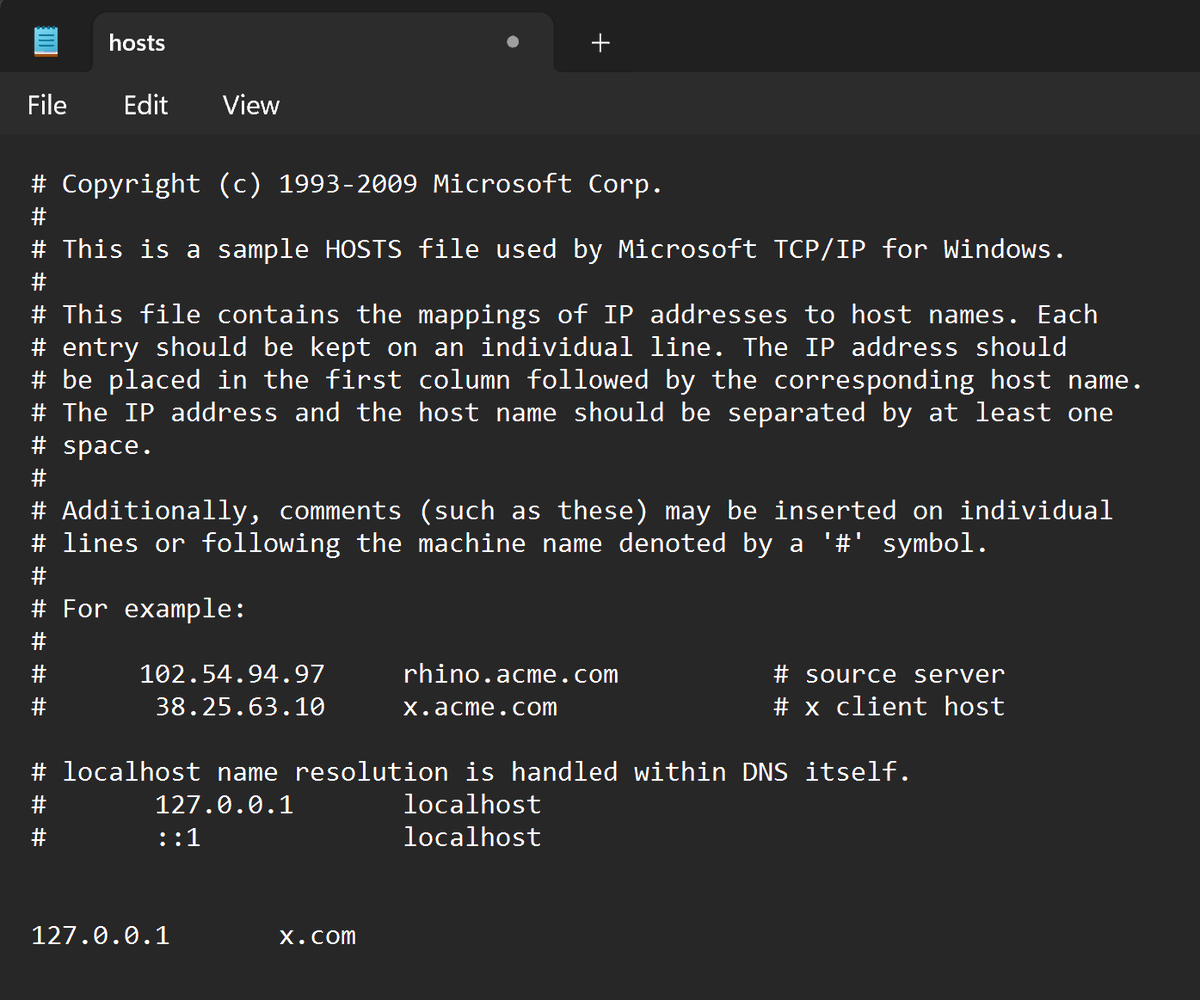This screenshot has height=1000, width=1200.
Task: Click the Notepad app icon
Action: 46,42
